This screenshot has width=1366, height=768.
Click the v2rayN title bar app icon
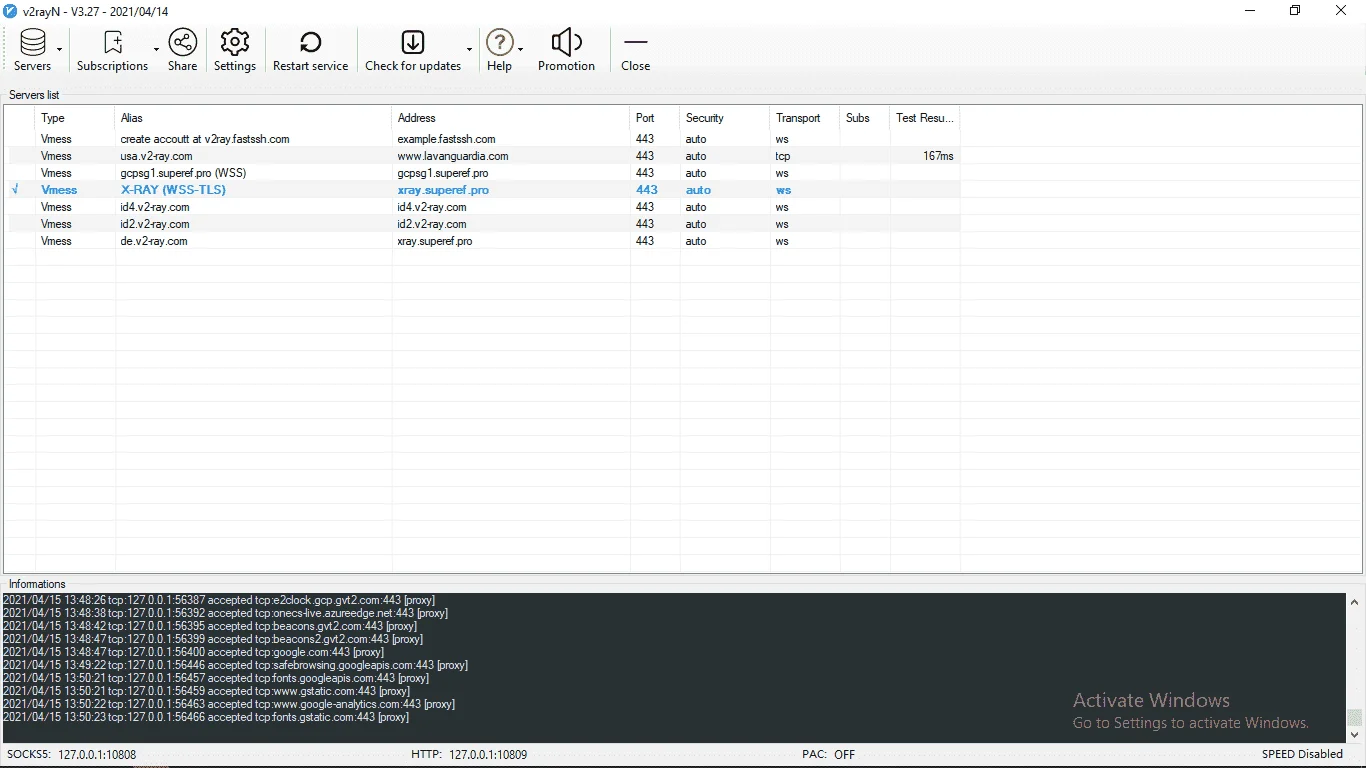(11, 11)
